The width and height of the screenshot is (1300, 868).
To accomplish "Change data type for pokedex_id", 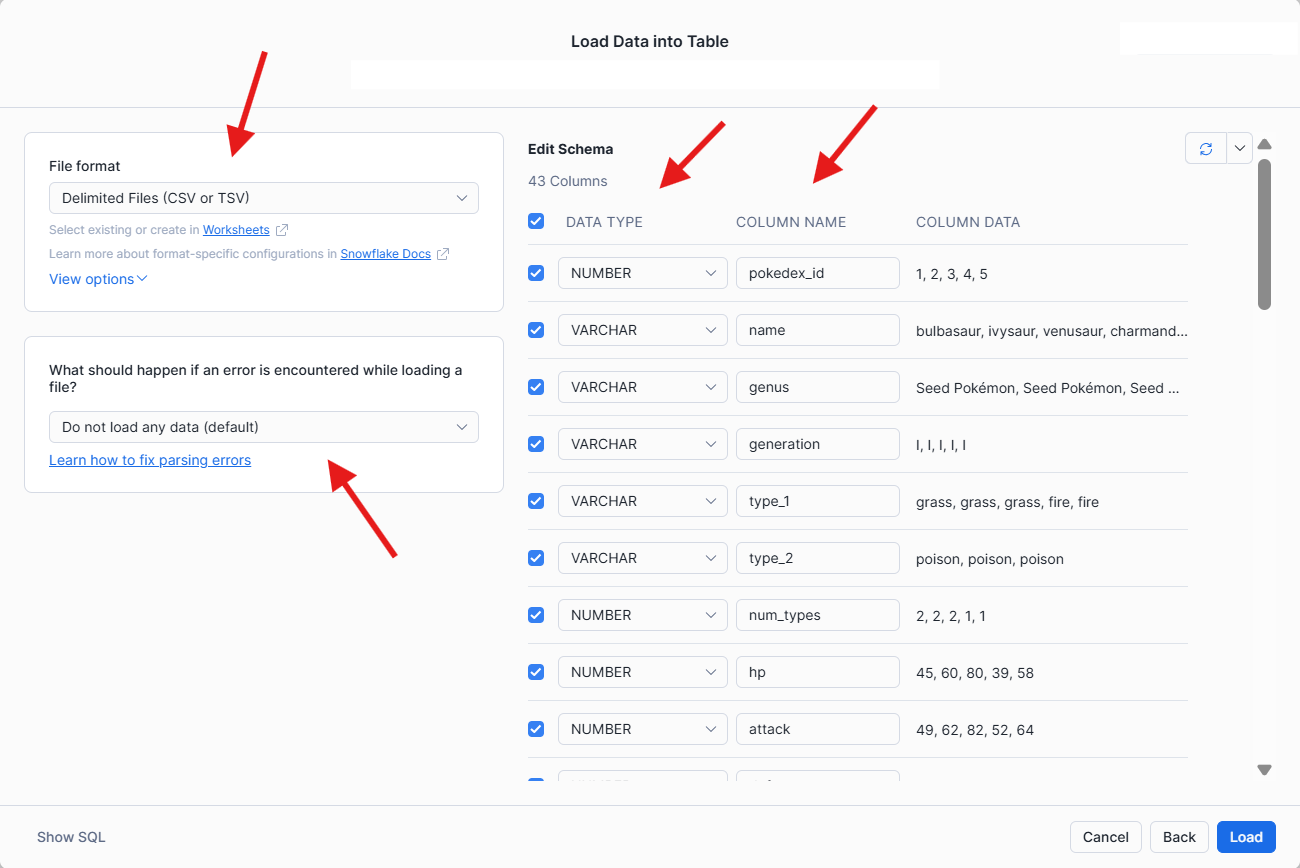I will click(643, 273).
